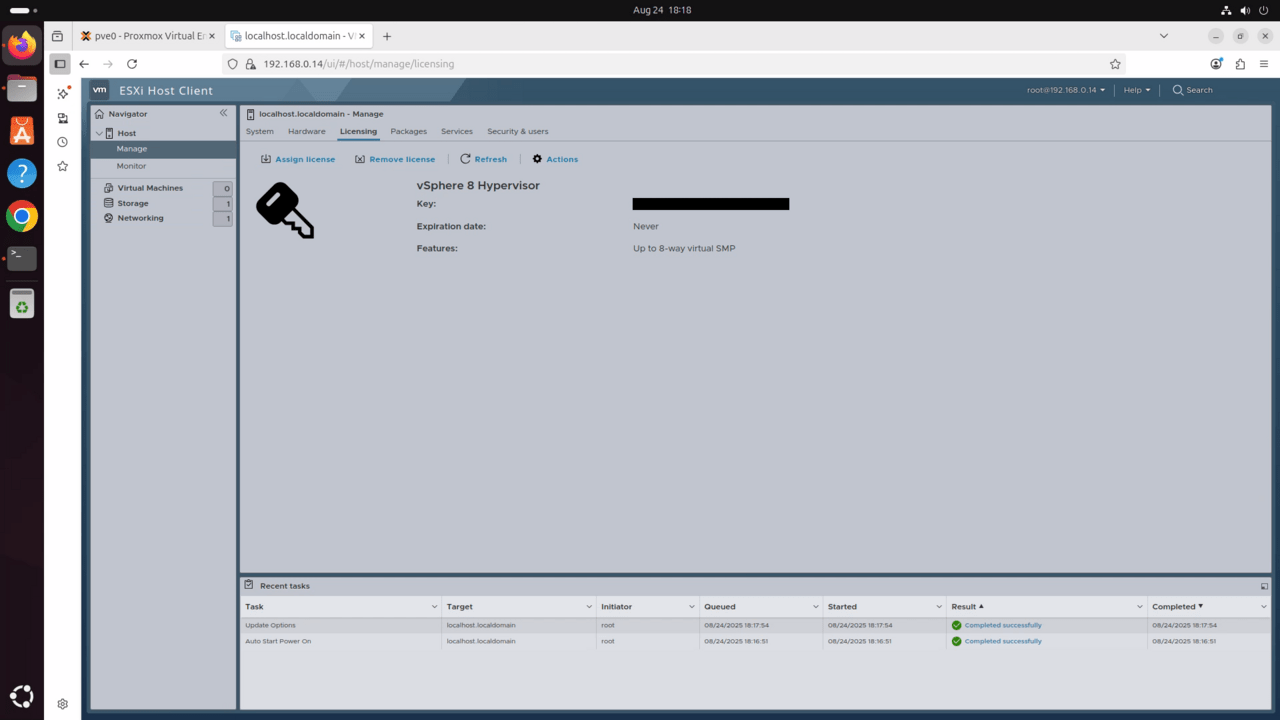Click the large license key icon

click(285, 210)
